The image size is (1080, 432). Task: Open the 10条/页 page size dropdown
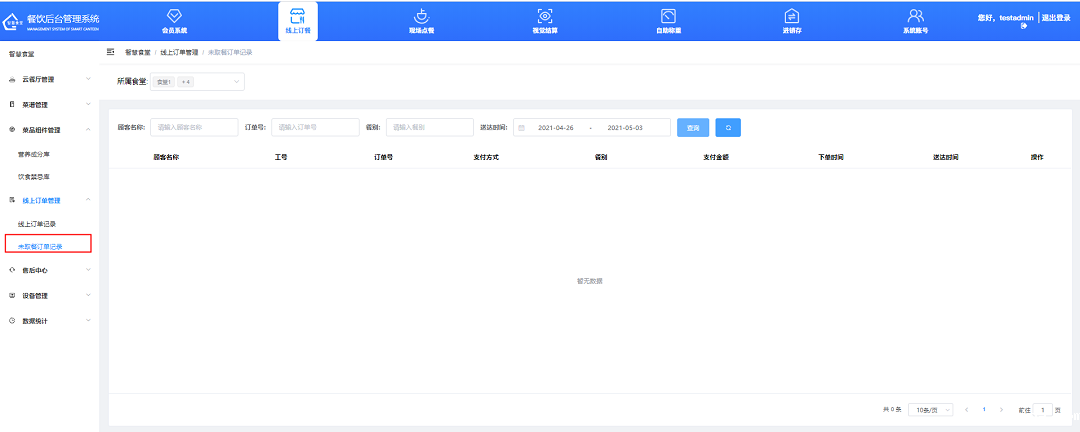(x=930, y=410)
